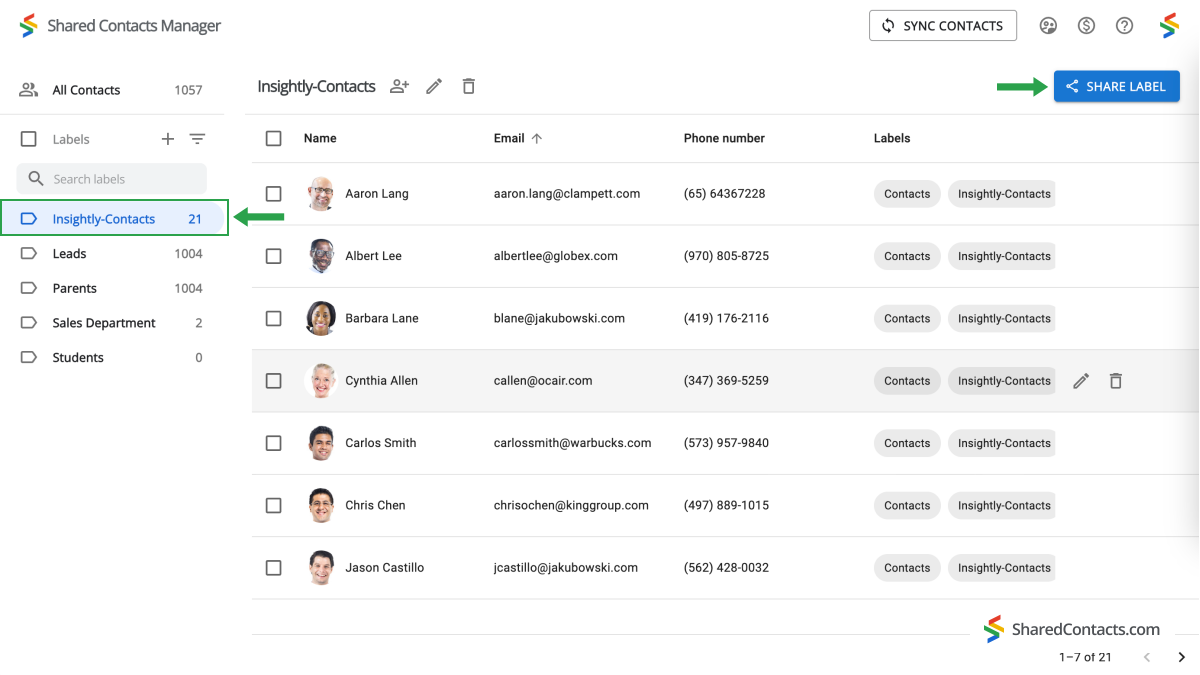Image resolution: width=1200 pixels, height=675 pixels.
Task: Click phone number (419) 176-2116
Action: point(726,318)
